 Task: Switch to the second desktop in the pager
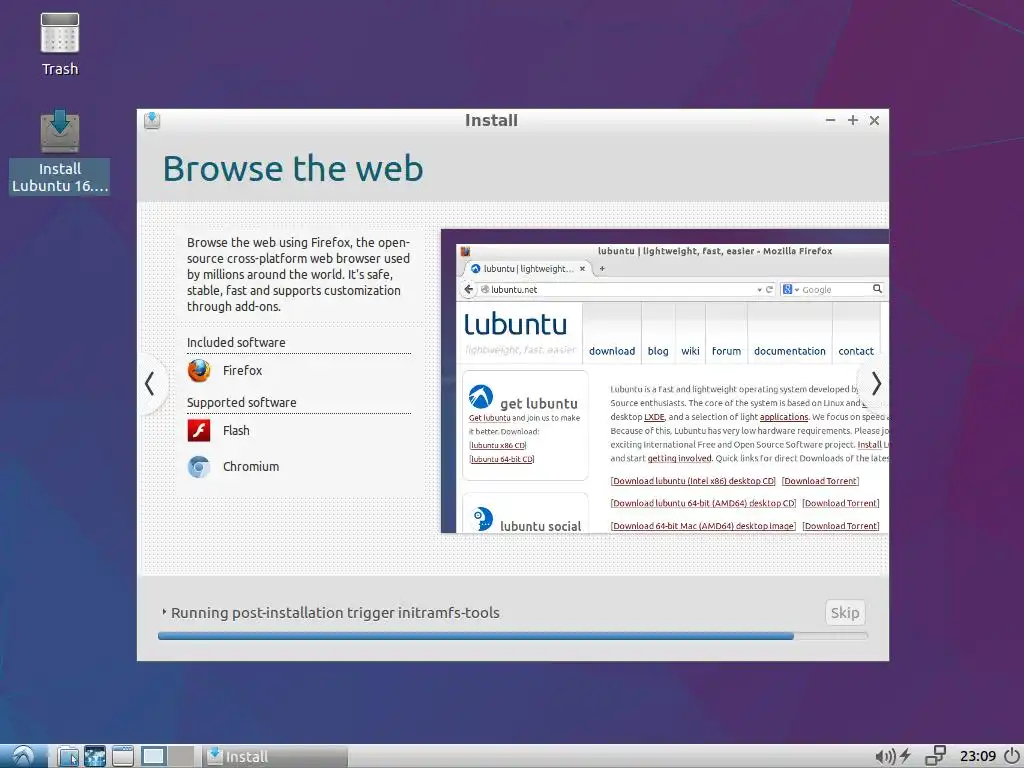181,756
